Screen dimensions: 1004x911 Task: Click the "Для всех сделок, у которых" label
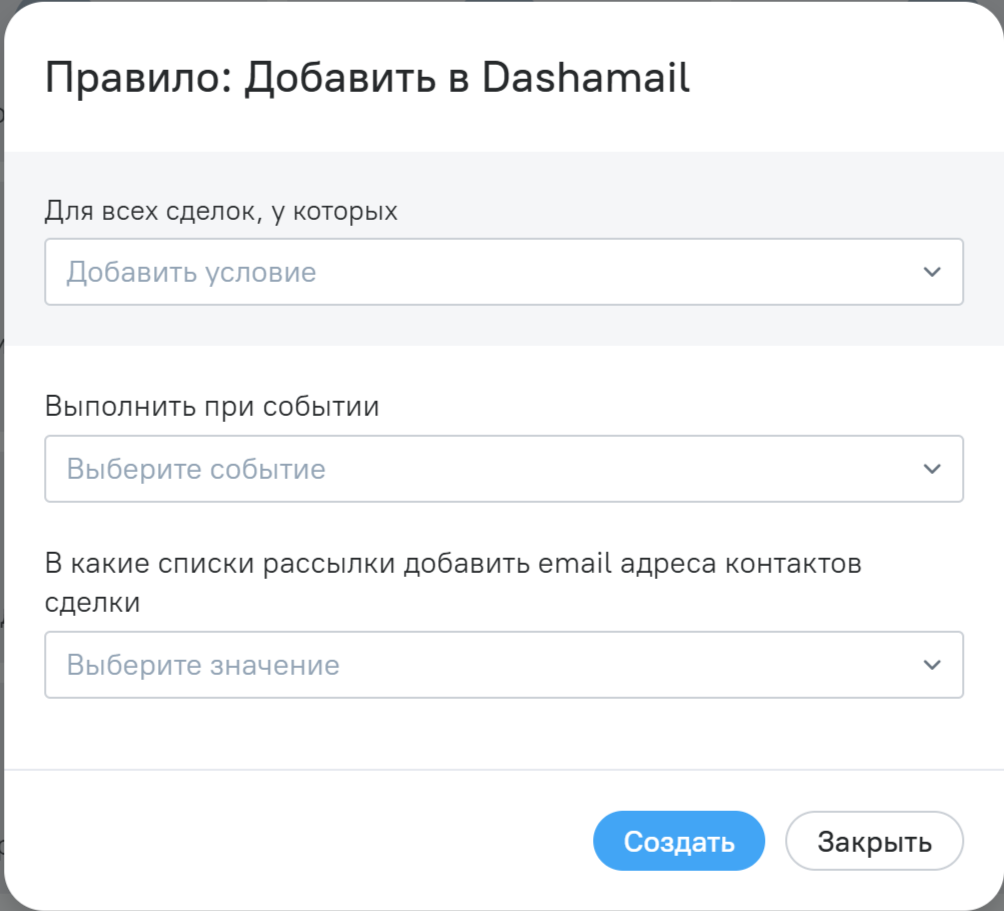(221, 212)
